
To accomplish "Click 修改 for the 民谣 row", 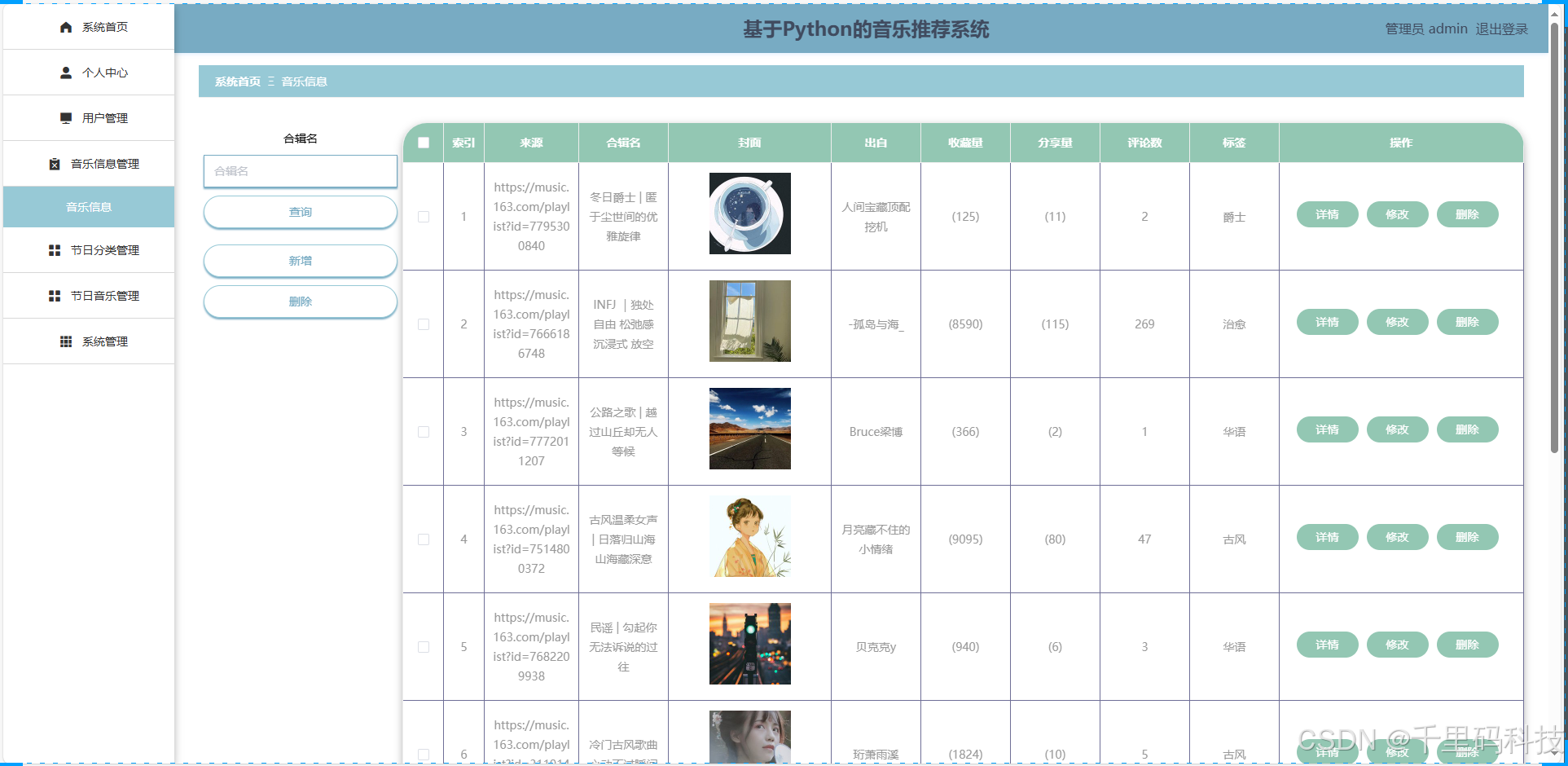I will pos(1398,645).
